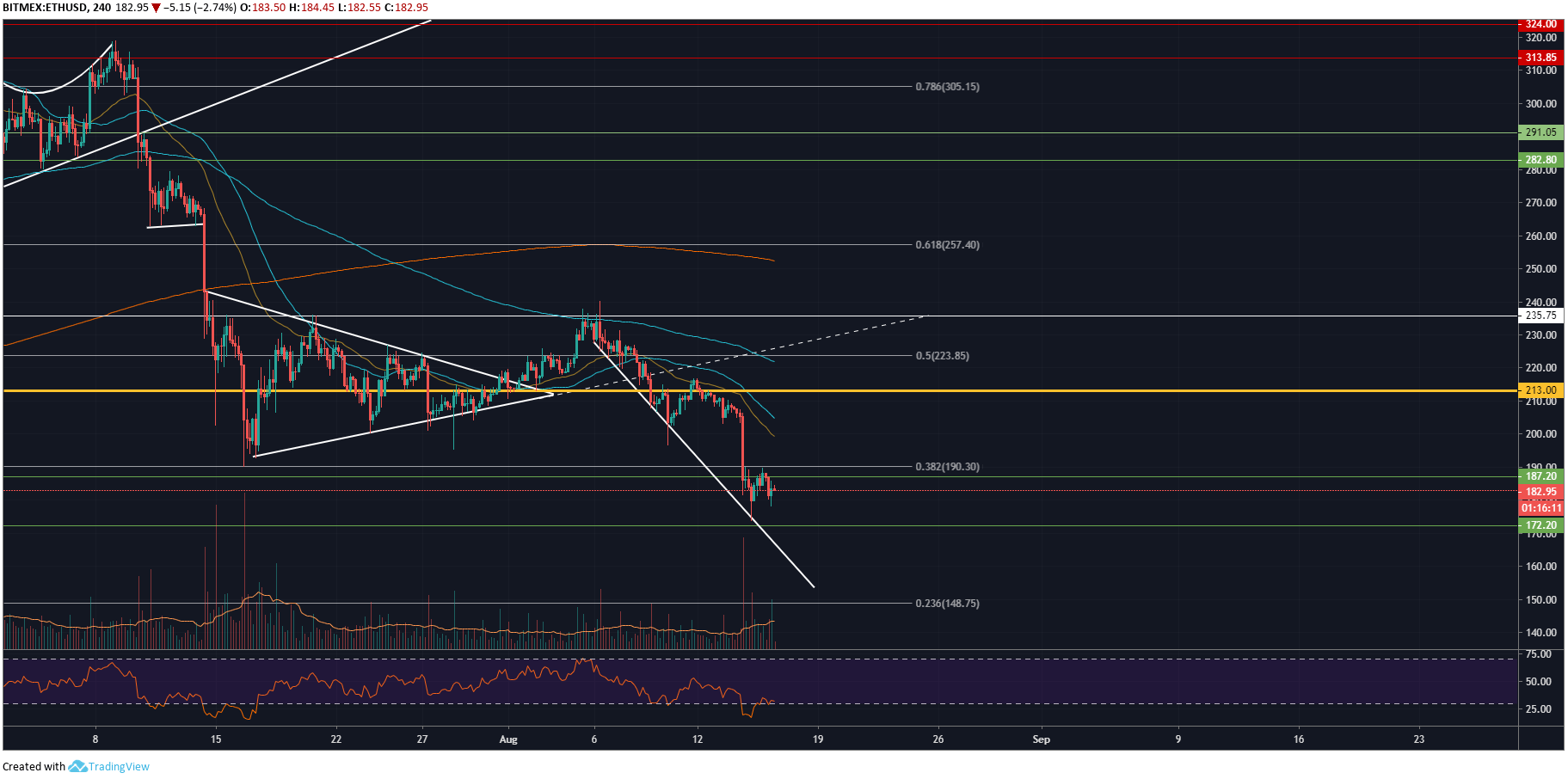Select the 0.382(190.30) Fibonacci label
Screen dimensions: 1568x779
pyautogui.click(x=947, y=467)
